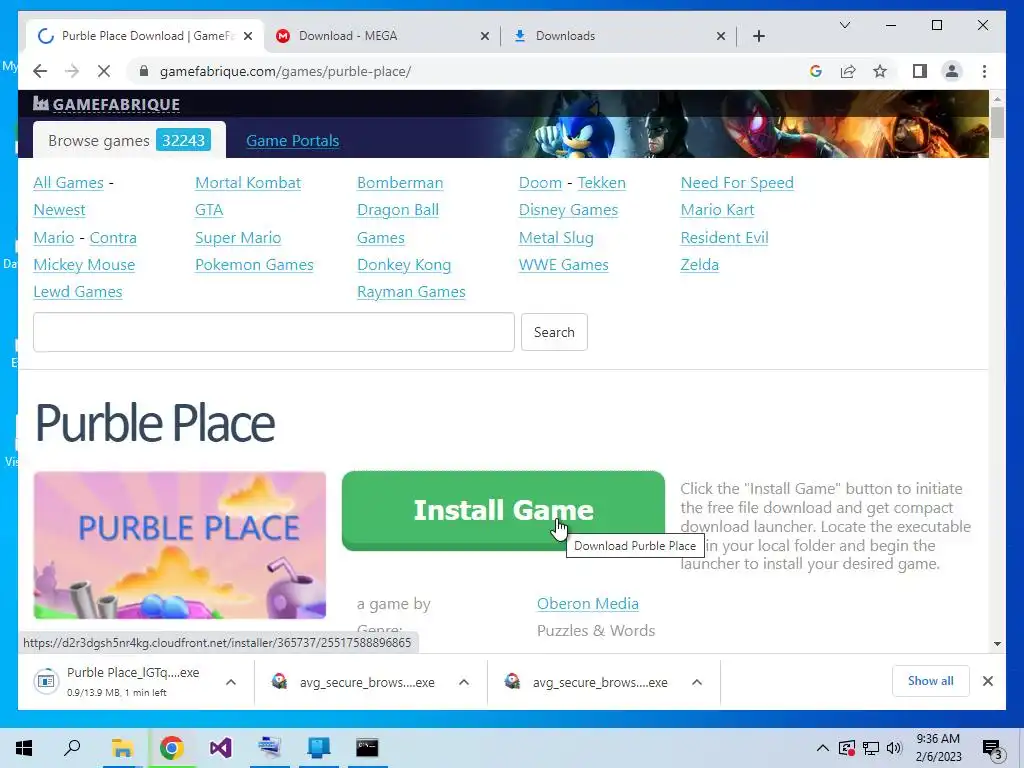Open Windows taskbar search
Viewport: 1024px width, 768px height.
pos(72,748)
